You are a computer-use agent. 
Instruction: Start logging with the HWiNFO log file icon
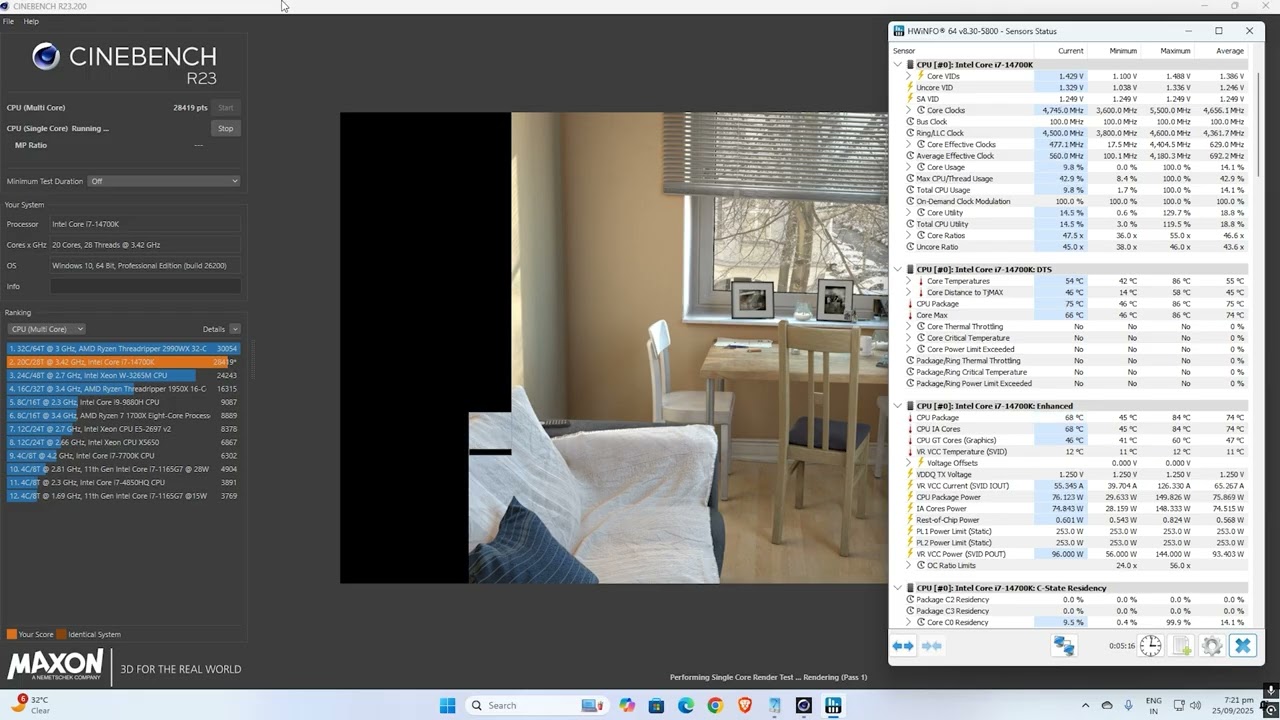[1181, 646]
